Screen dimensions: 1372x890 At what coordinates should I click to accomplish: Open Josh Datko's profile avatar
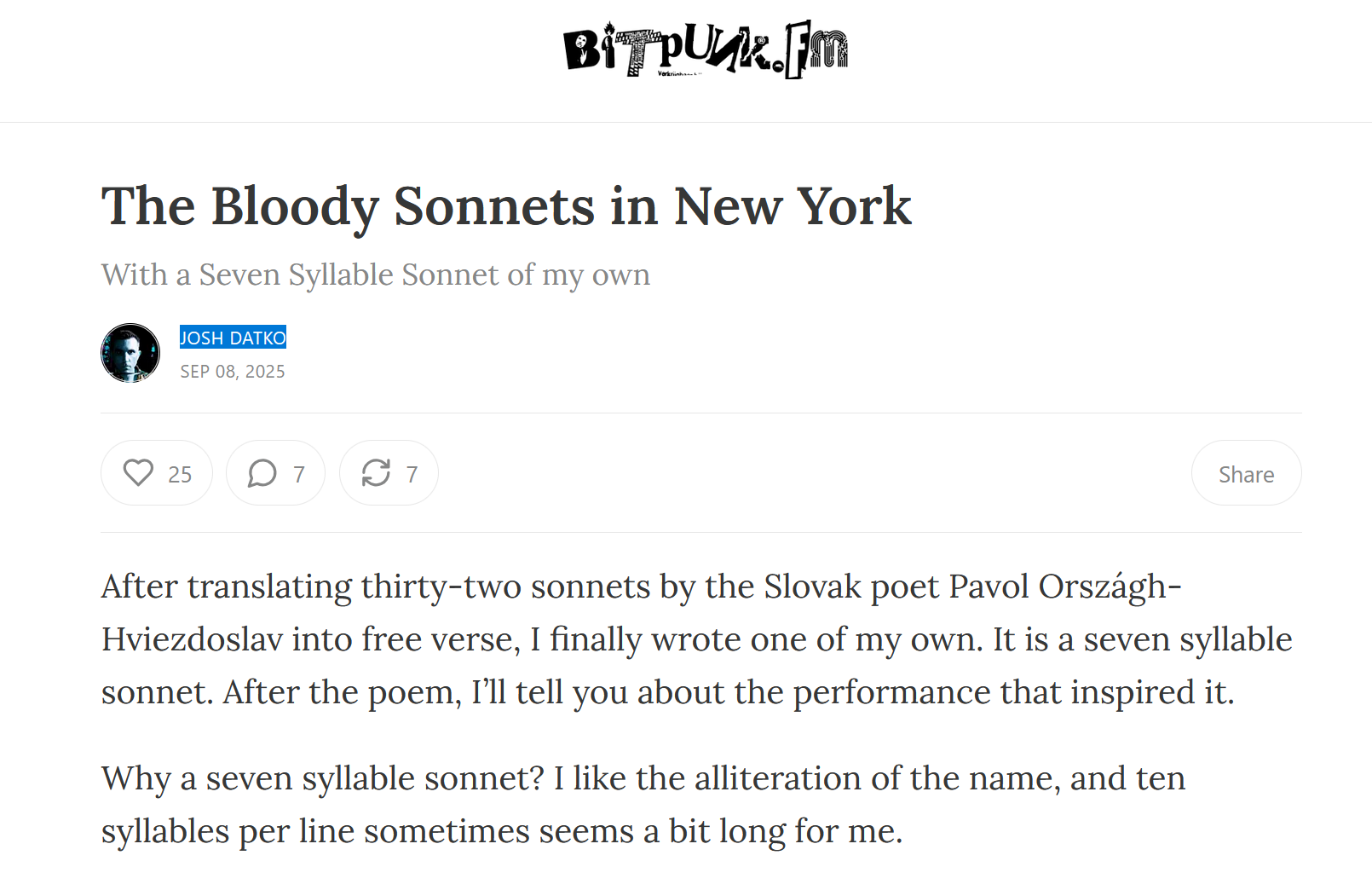point(130,353)
